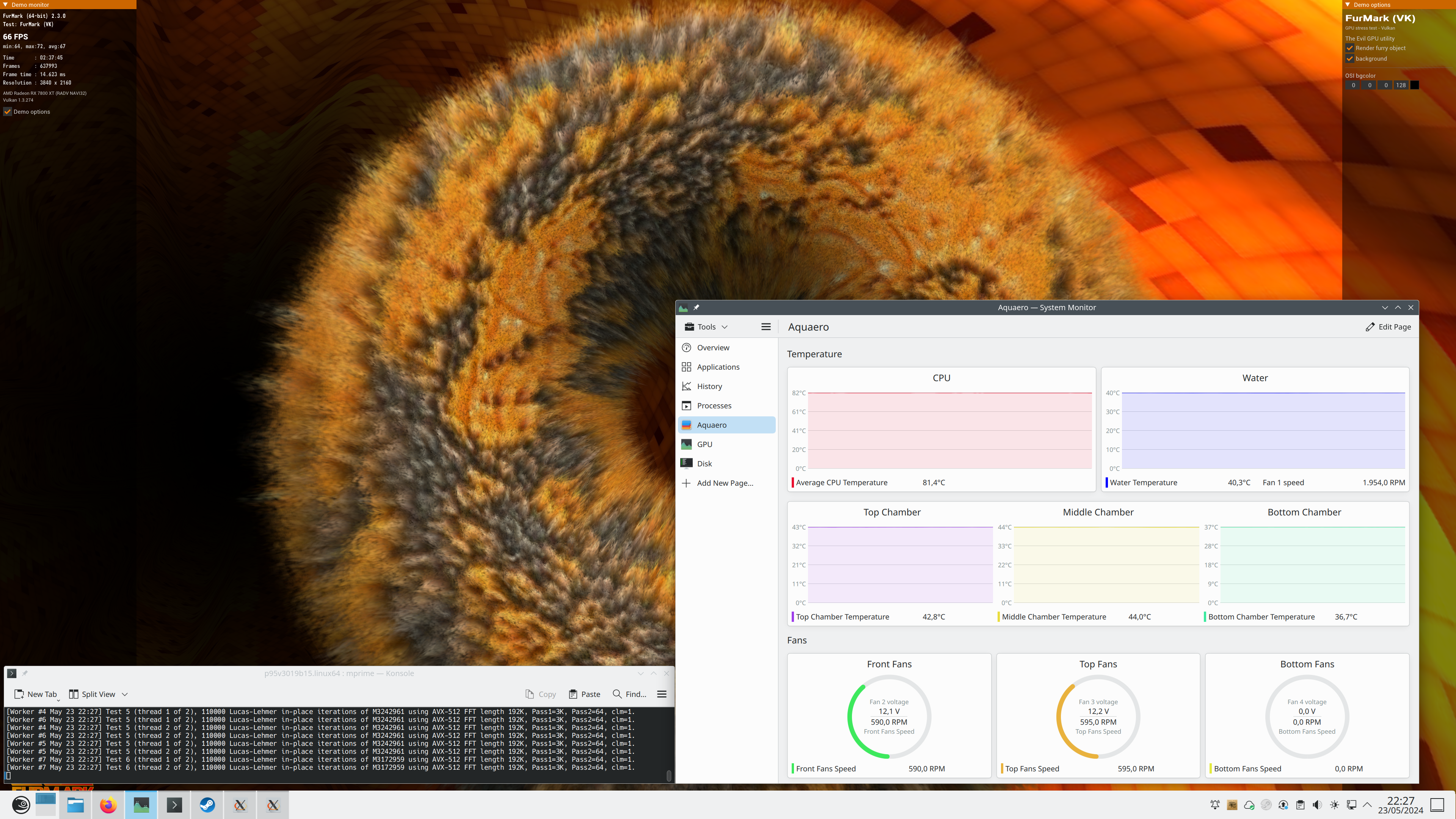Screen dimensions: 1456x819
Task: Click the OSI bgcolor 128 value field
Action: point(1401,85)
